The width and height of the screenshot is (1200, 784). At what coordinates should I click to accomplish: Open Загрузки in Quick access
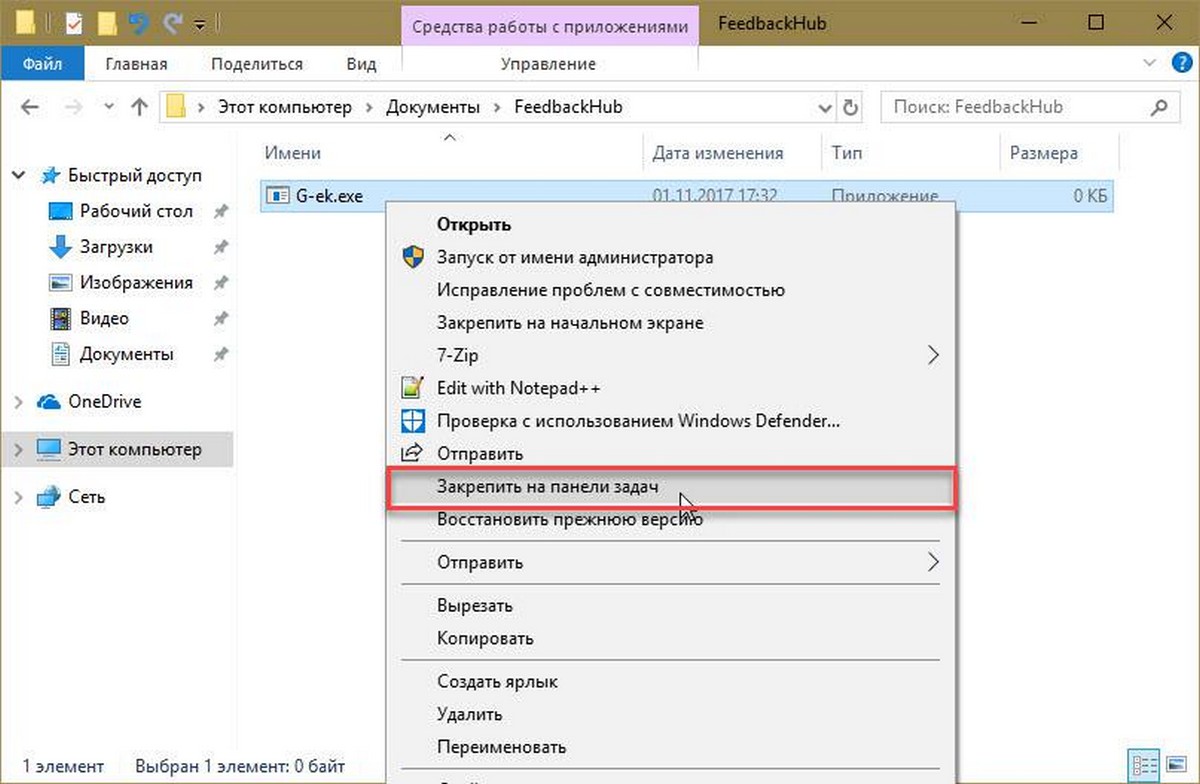click(115, 247)
